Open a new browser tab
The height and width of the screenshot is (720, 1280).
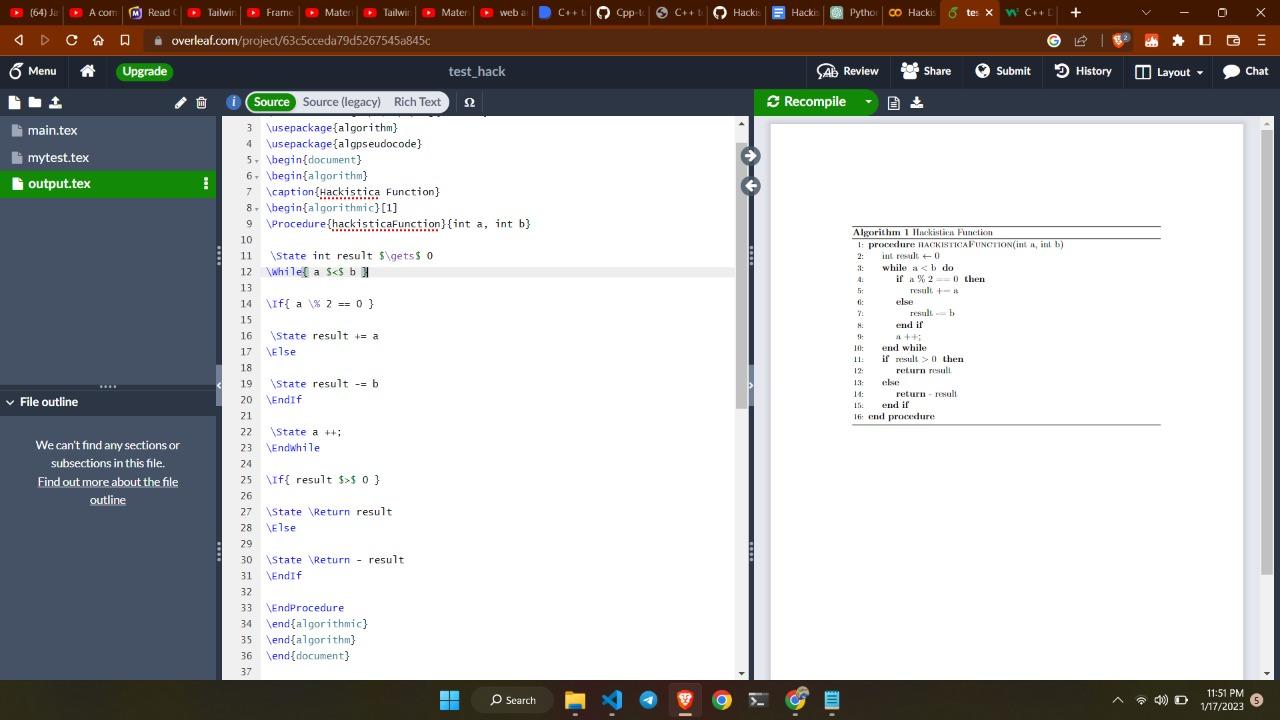pos(1075,12)
